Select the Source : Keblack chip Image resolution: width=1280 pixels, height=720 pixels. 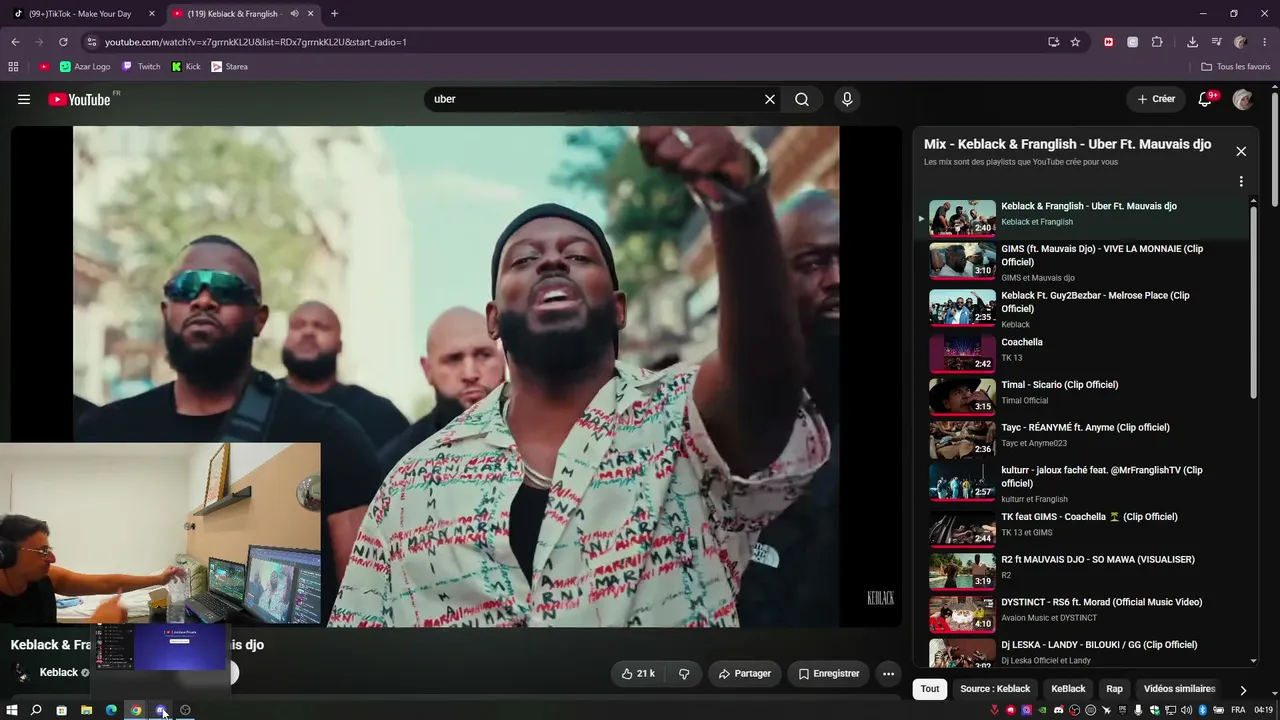995,689
